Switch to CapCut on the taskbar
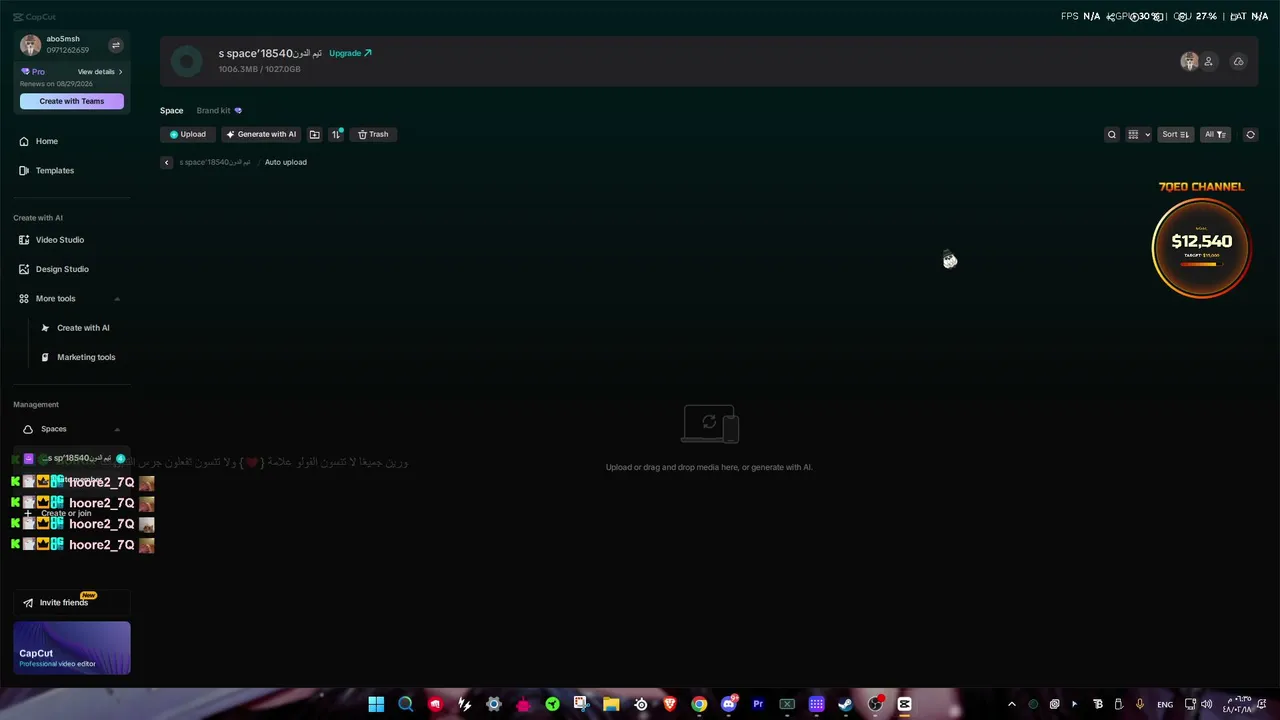Viewport: 1280px width, 720px height. [905, 704]
